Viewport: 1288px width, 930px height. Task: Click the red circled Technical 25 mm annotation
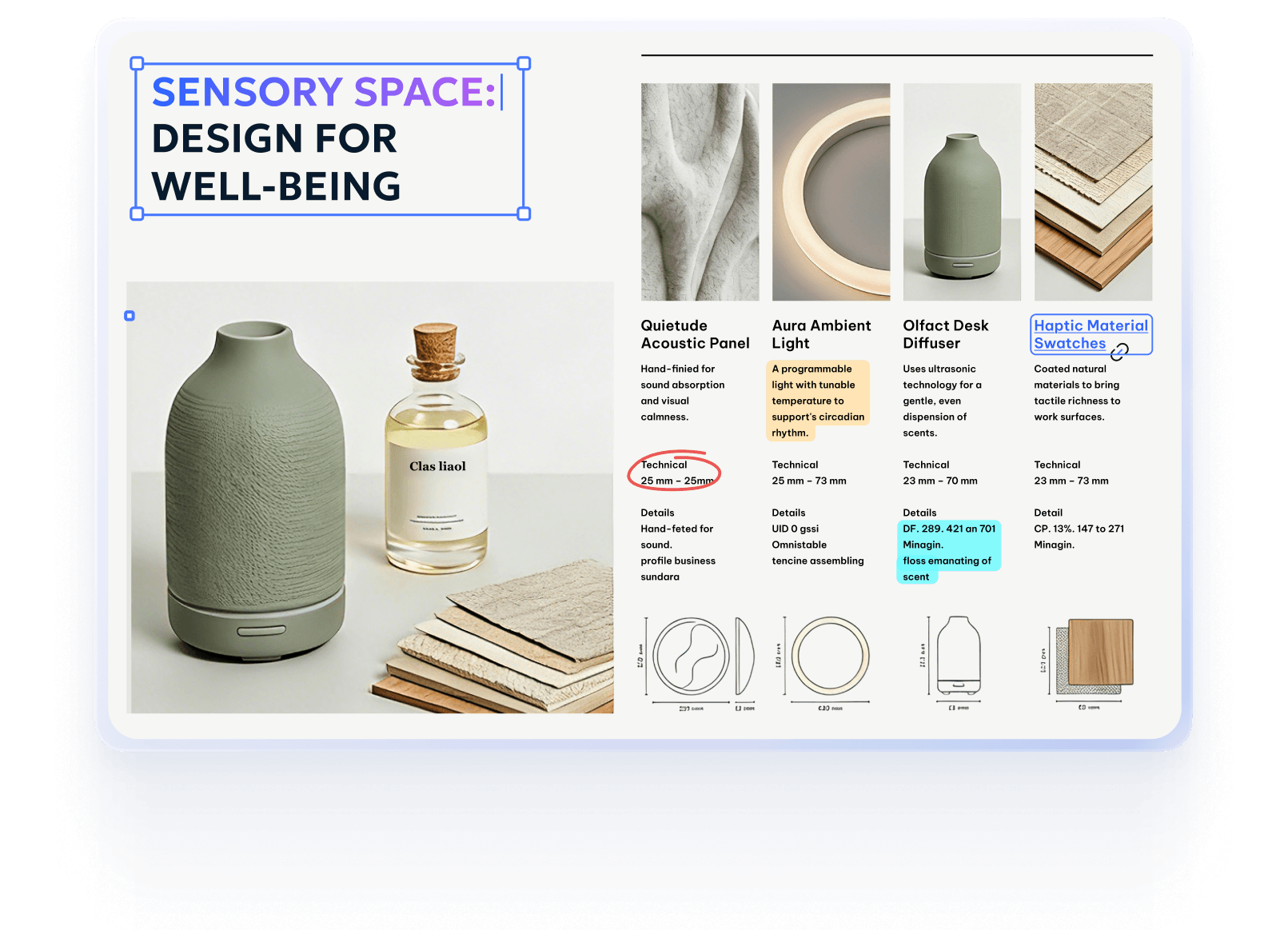click(675, 473)
